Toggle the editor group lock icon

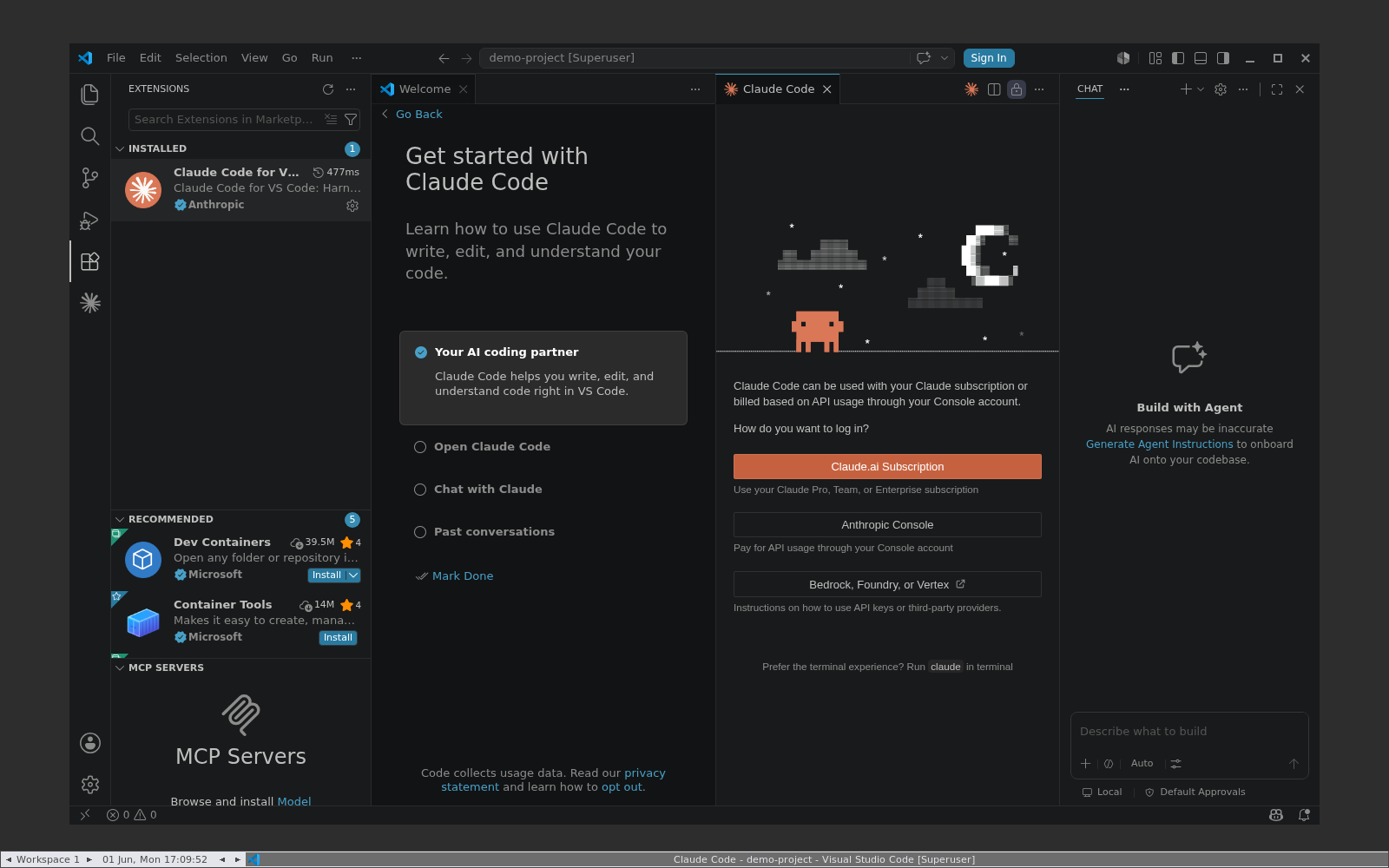1017,89
